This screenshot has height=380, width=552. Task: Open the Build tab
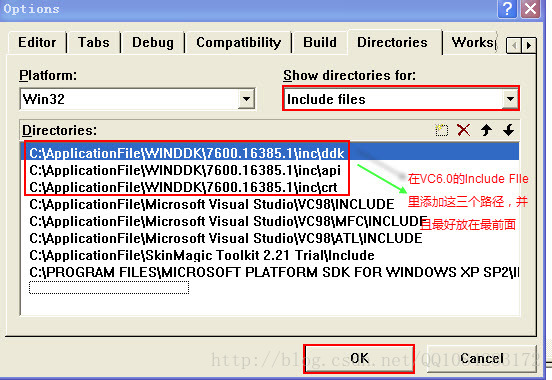320,43
